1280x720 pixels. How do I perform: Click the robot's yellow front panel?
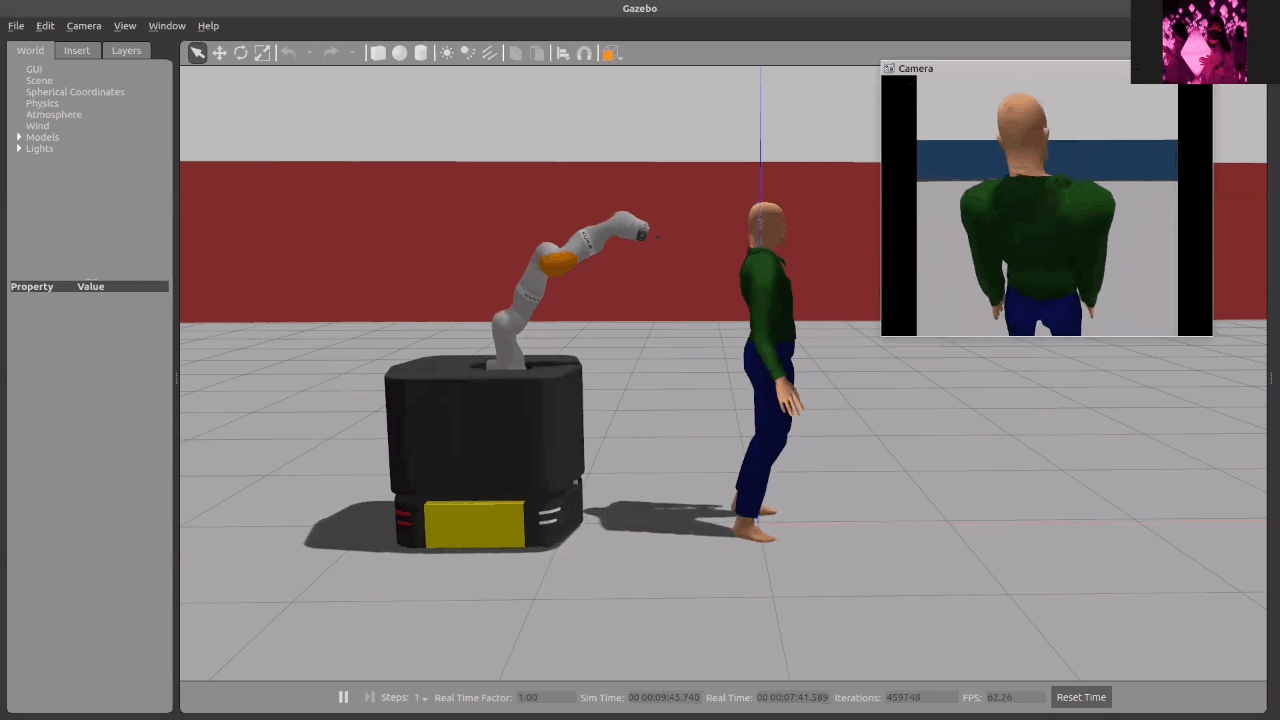[474, 524]
